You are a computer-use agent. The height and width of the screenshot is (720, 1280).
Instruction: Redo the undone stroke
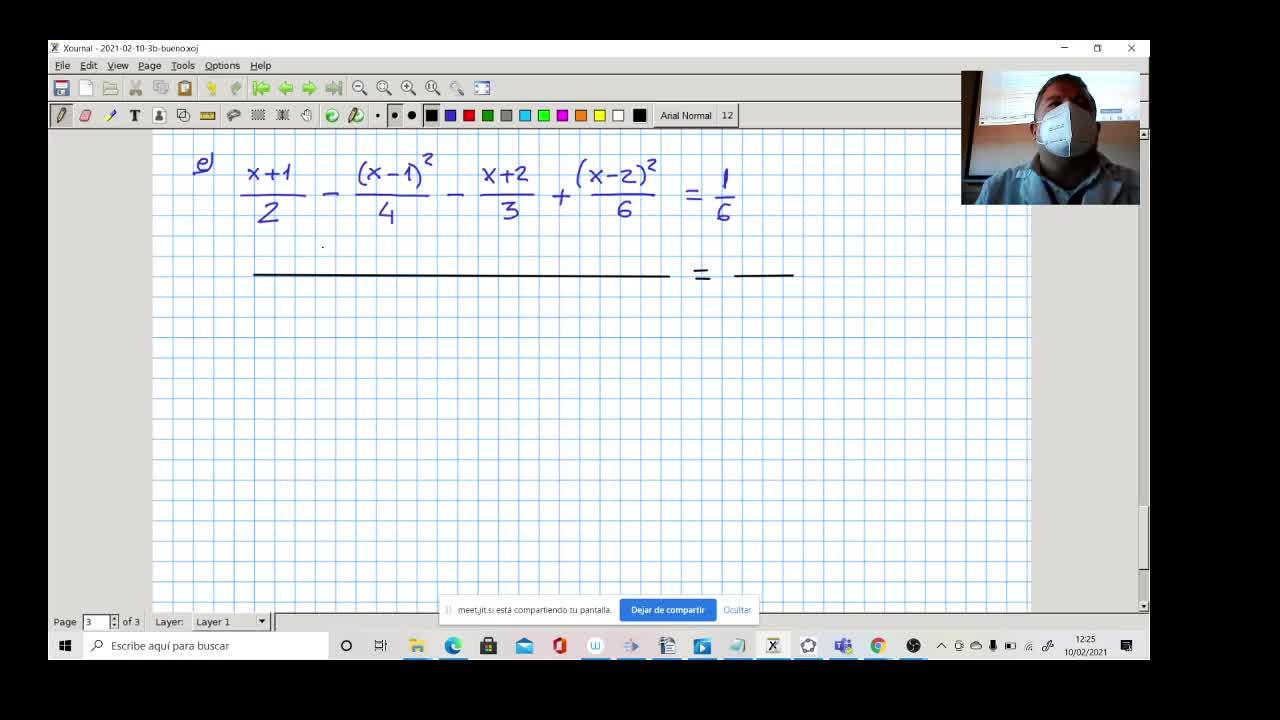click(235, 88)
